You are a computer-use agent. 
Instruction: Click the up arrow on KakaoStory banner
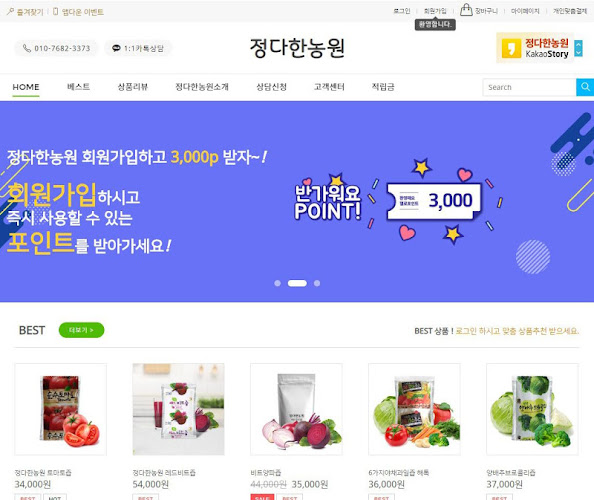pos(578,44)
